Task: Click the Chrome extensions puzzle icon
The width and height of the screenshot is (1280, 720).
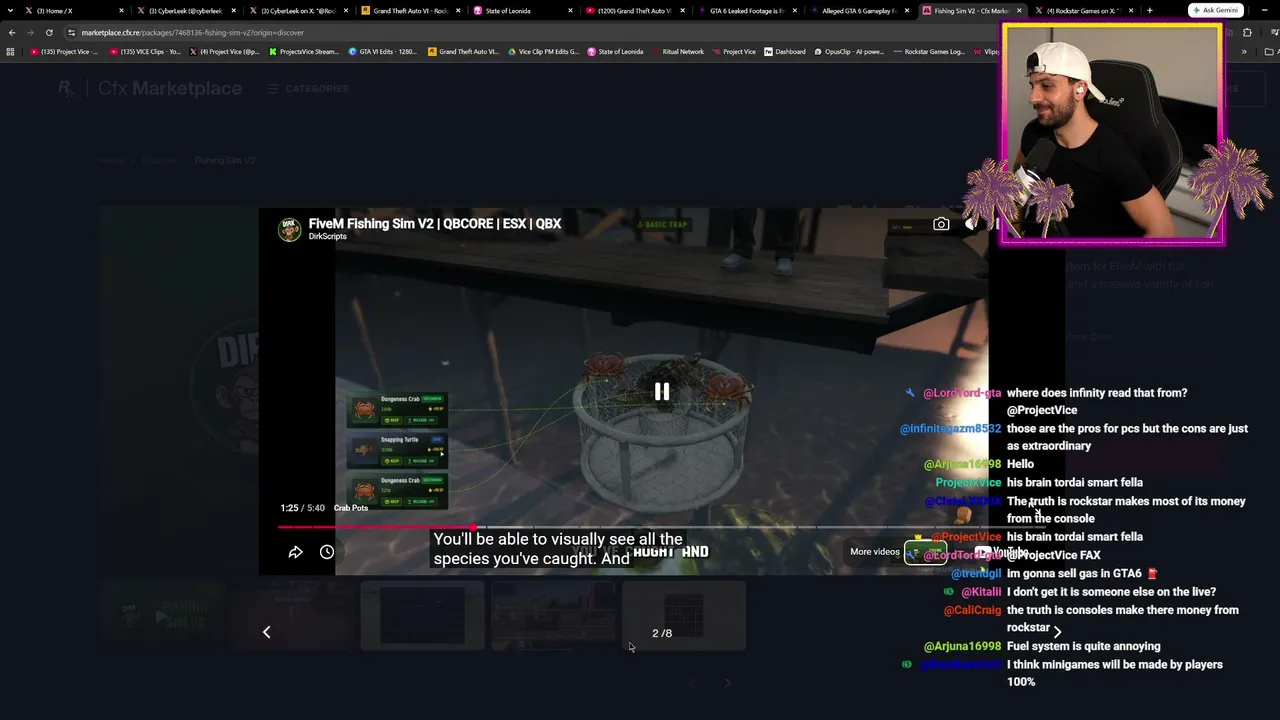Action: (1247, 32)
